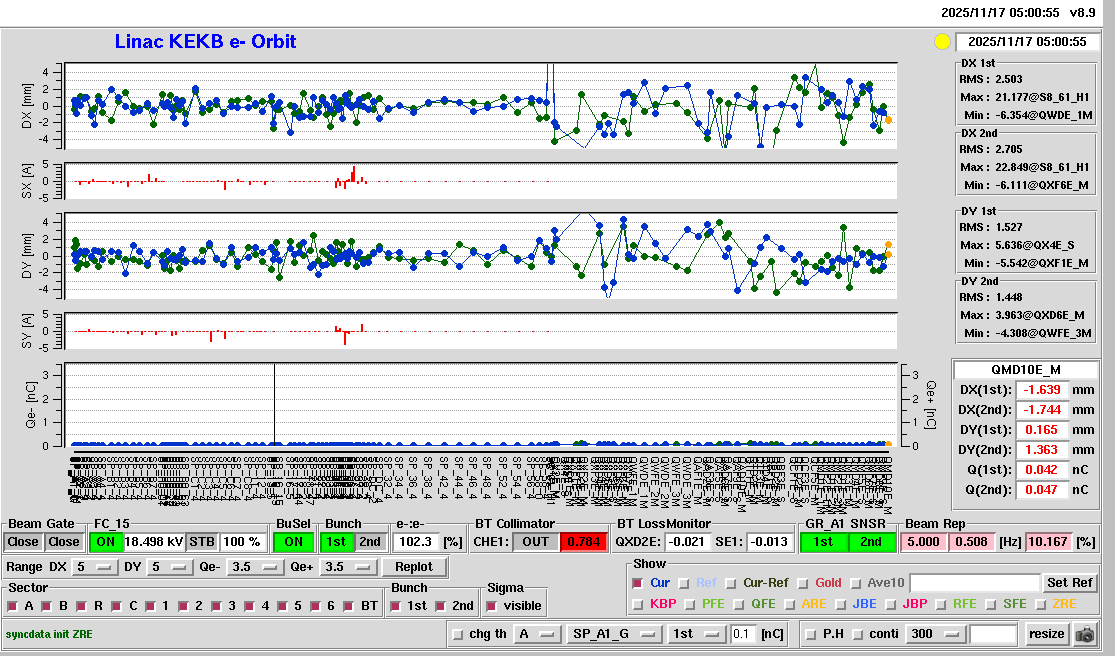Click the BT Collimator OUT button
The image size is (1115, 656).
536,542
